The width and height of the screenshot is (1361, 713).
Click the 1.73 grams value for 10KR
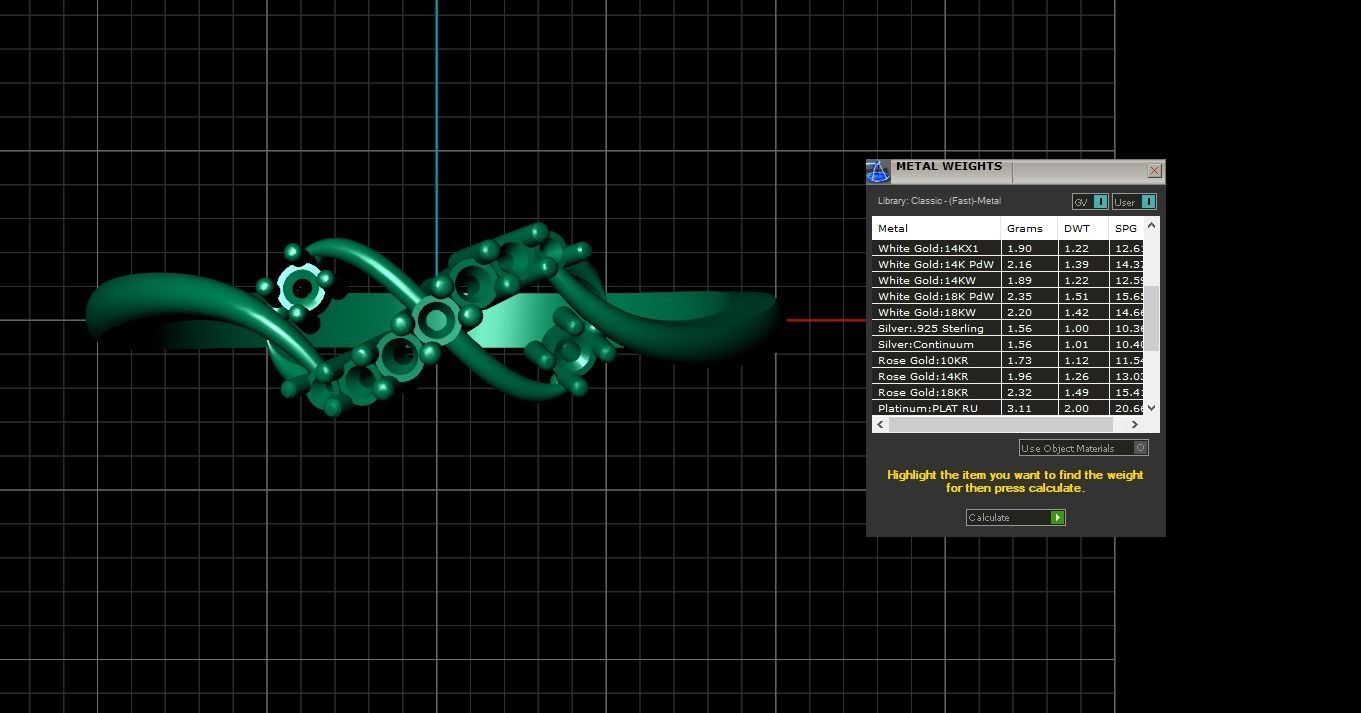[x=1019, y=360]
